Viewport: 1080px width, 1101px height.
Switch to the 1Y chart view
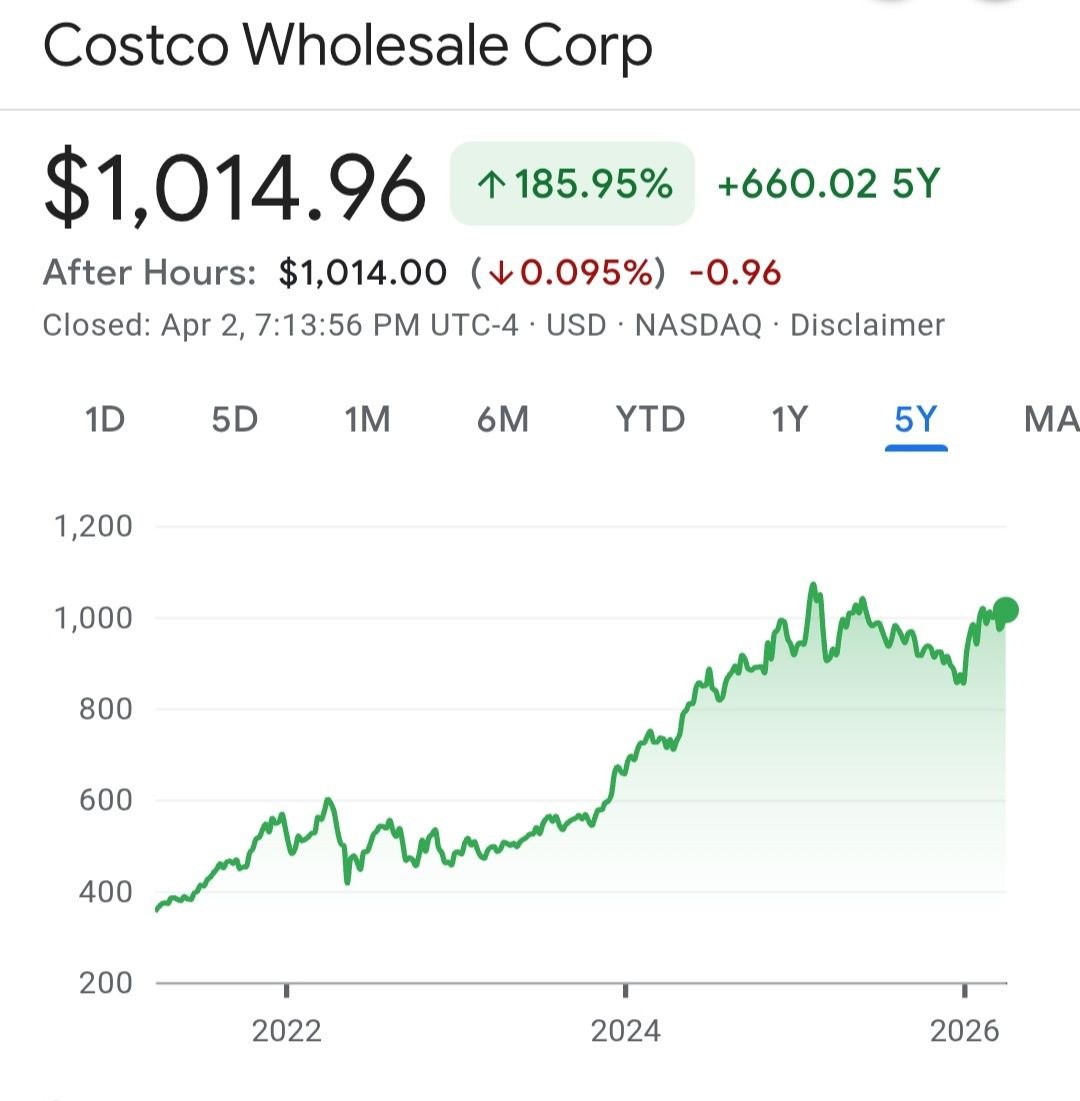[789, 420]
